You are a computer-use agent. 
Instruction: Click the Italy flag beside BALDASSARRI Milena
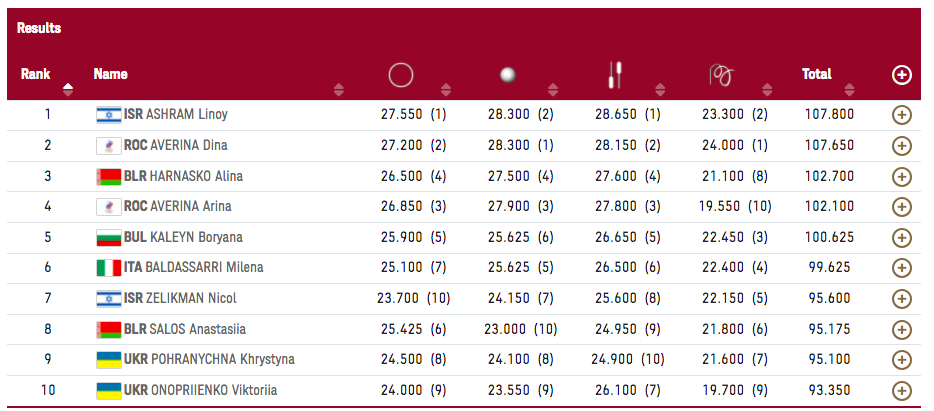point(107,267)
